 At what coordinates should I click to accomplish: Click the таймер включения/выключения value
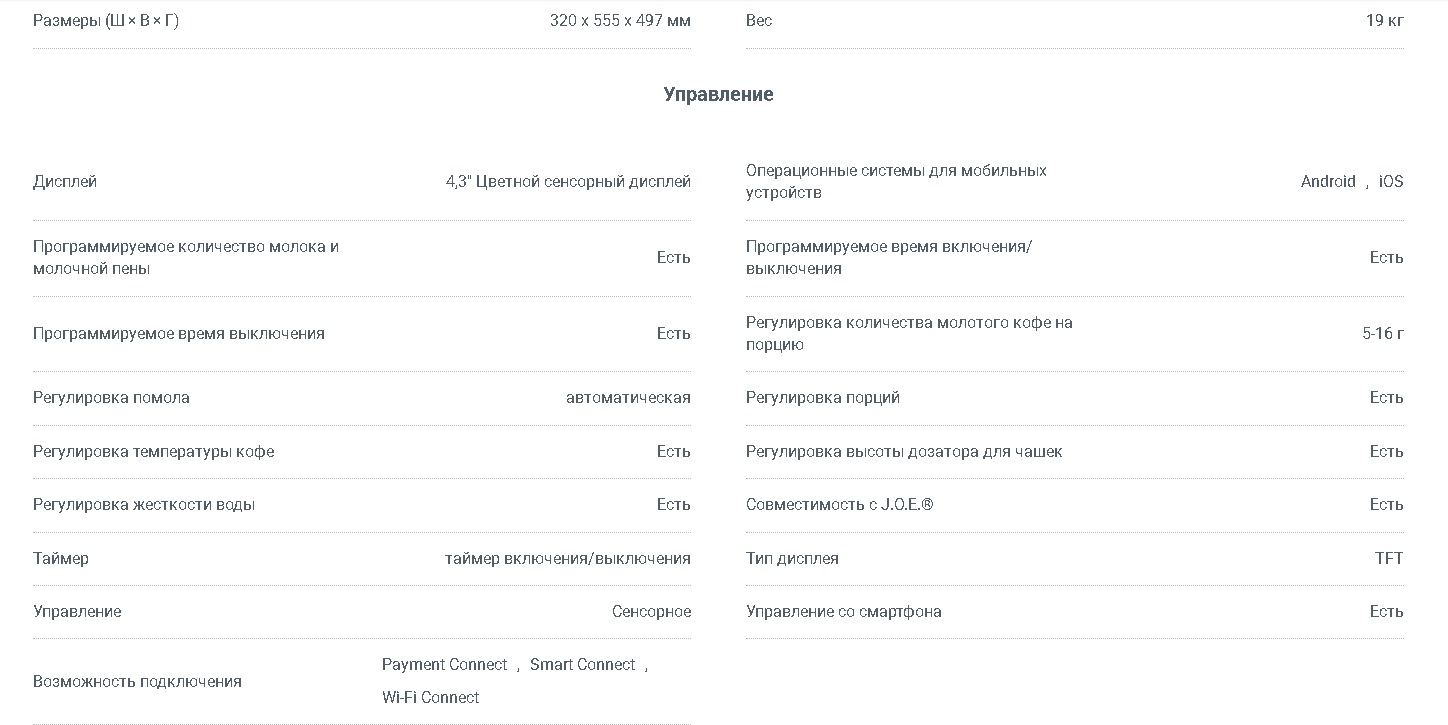568,559
